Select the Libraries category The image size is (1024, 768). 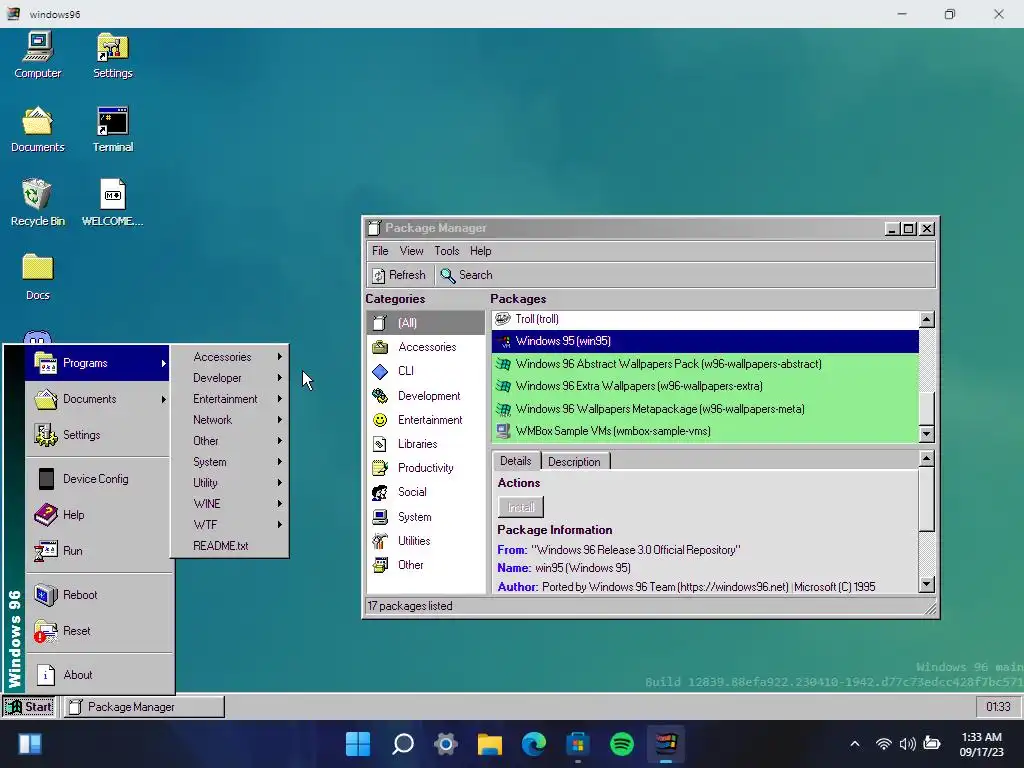[426, 444]
